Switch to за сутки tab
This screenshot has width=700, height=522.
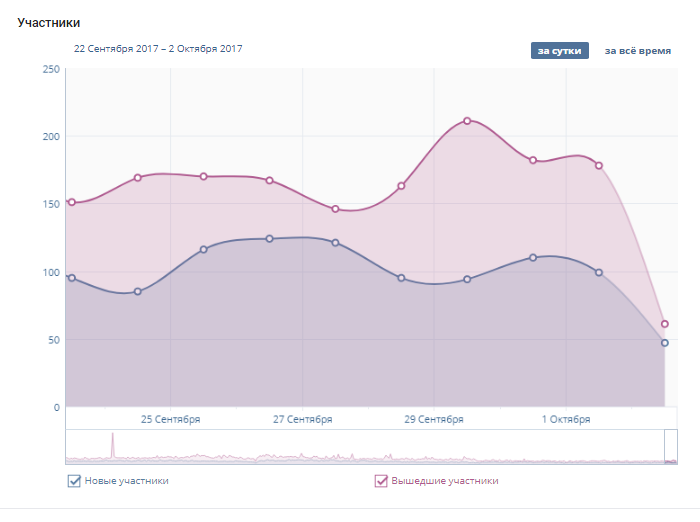(x=559, y=50)
